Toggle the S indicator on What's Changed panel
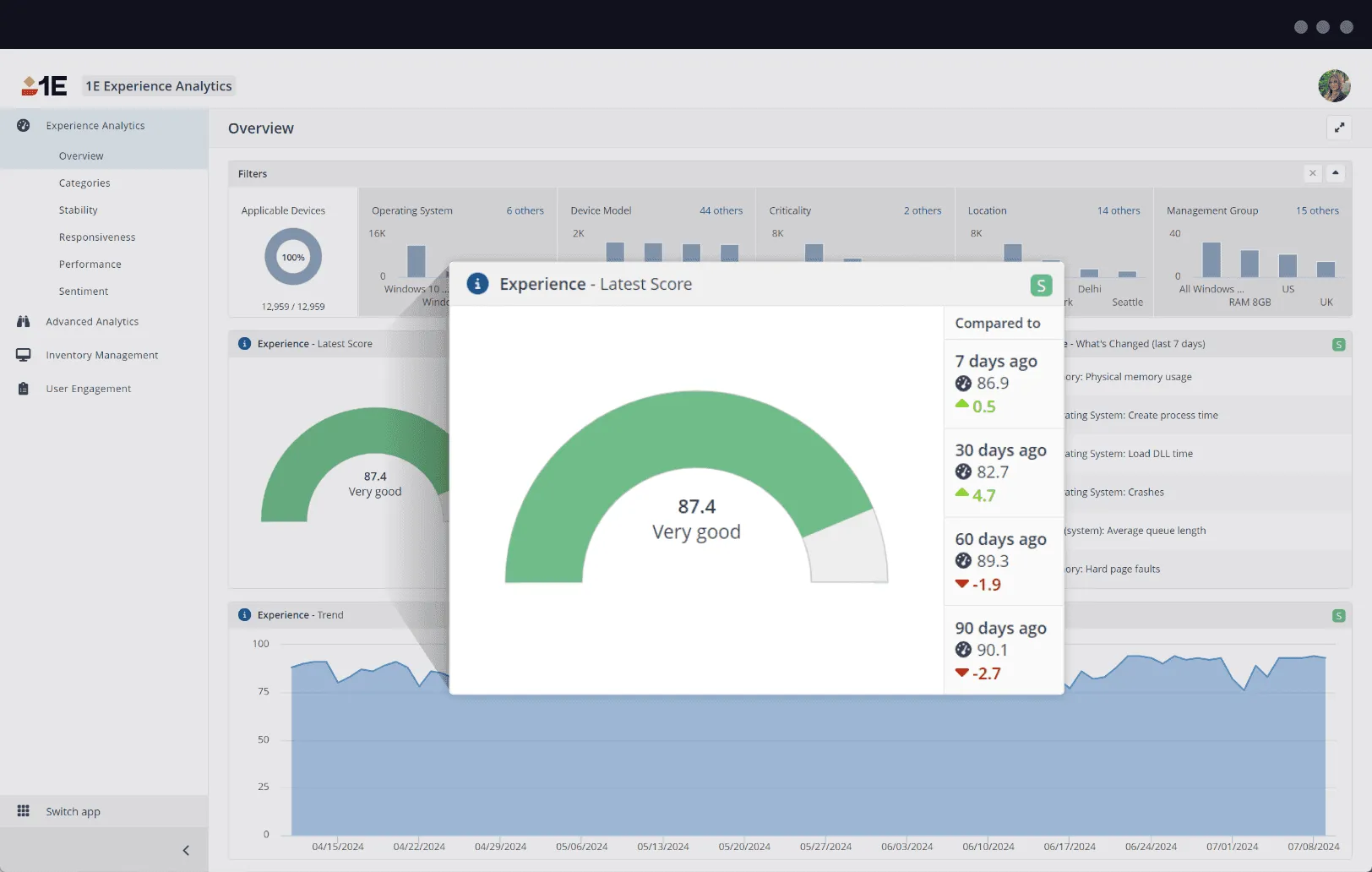 tap(1338, 344)
